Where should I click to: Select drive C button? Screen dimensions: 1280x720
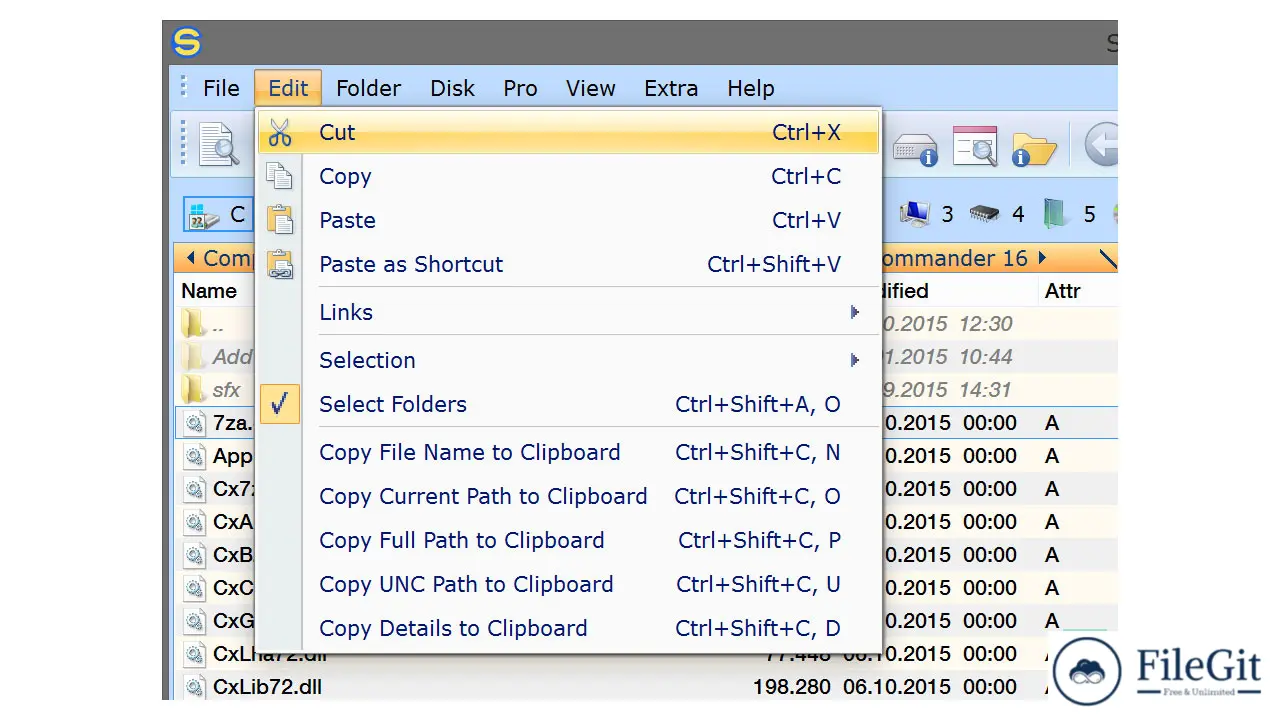[x=218, y=214]
